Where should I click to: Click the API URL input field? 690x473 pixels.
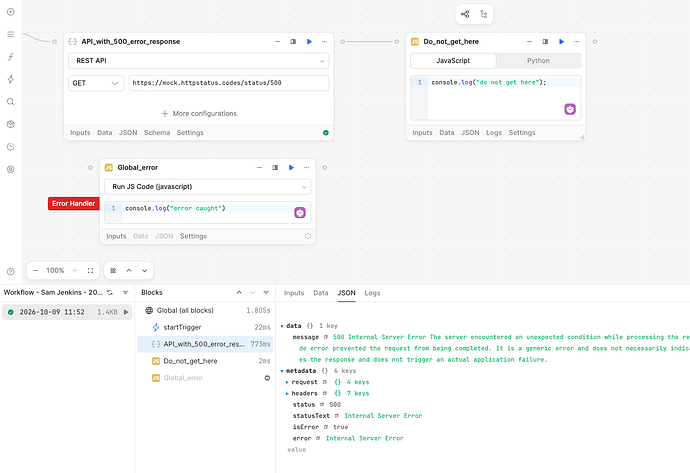(229, 83)
